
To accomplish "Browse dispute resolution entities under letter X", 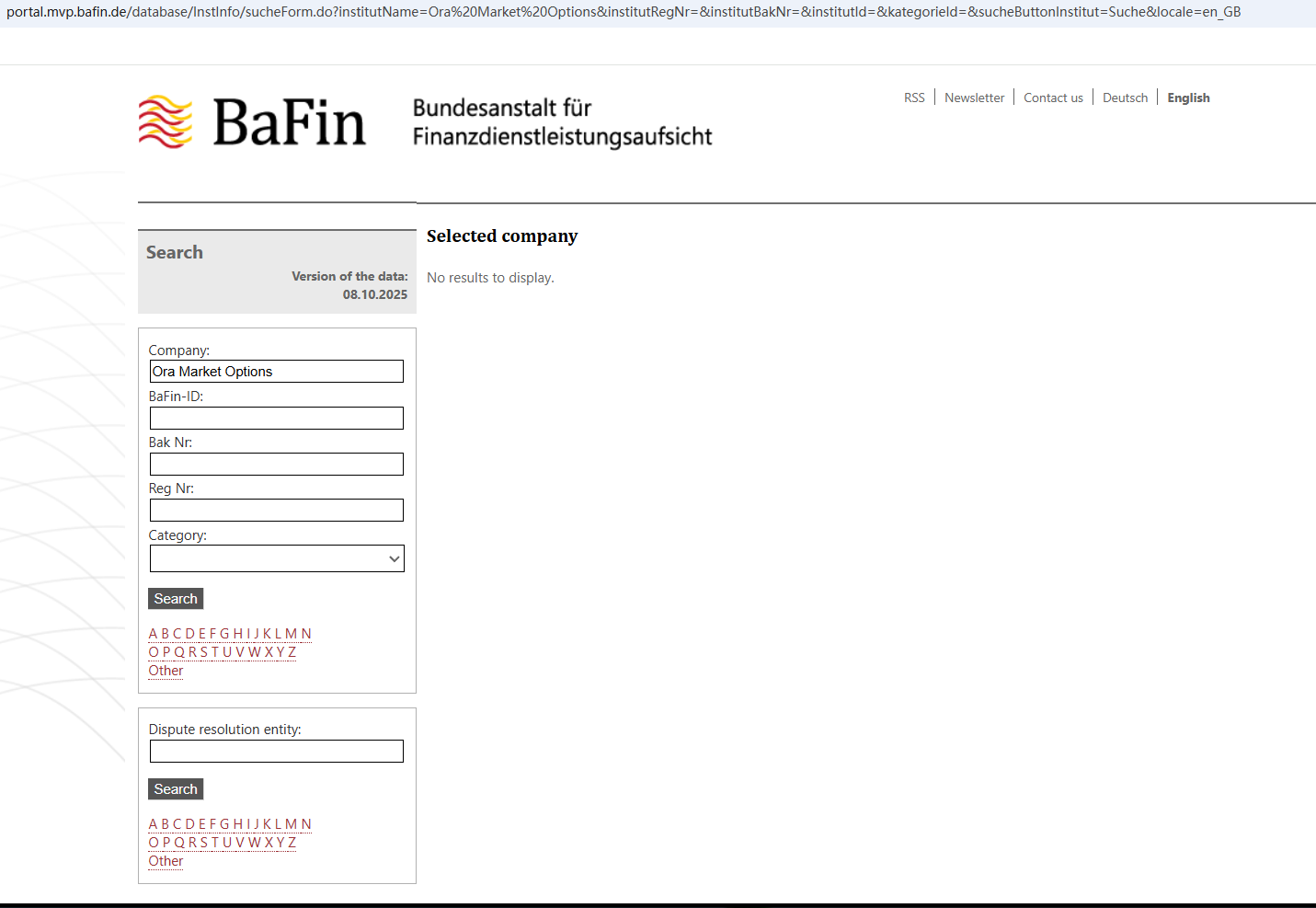I will pos(269,843).
